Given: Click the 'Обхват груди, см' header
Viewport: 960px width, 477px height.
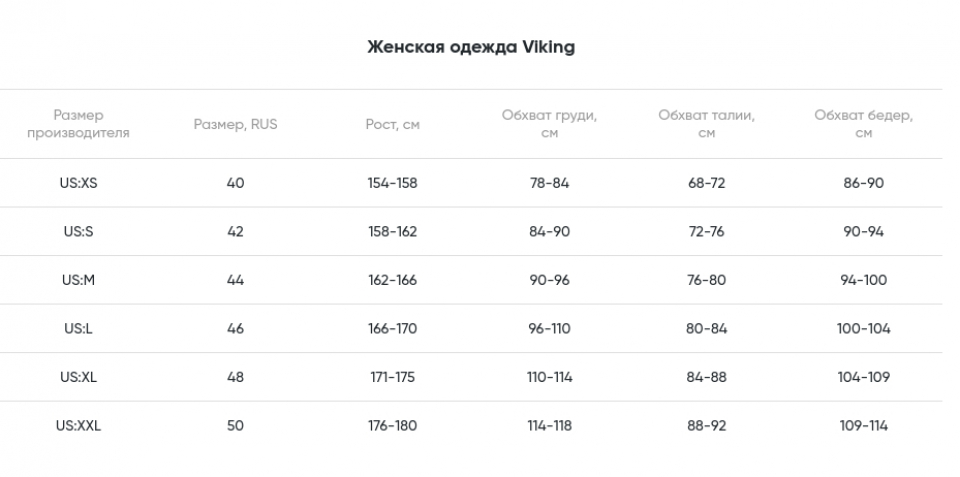Looking at the screenshot, I should point(549,124).
